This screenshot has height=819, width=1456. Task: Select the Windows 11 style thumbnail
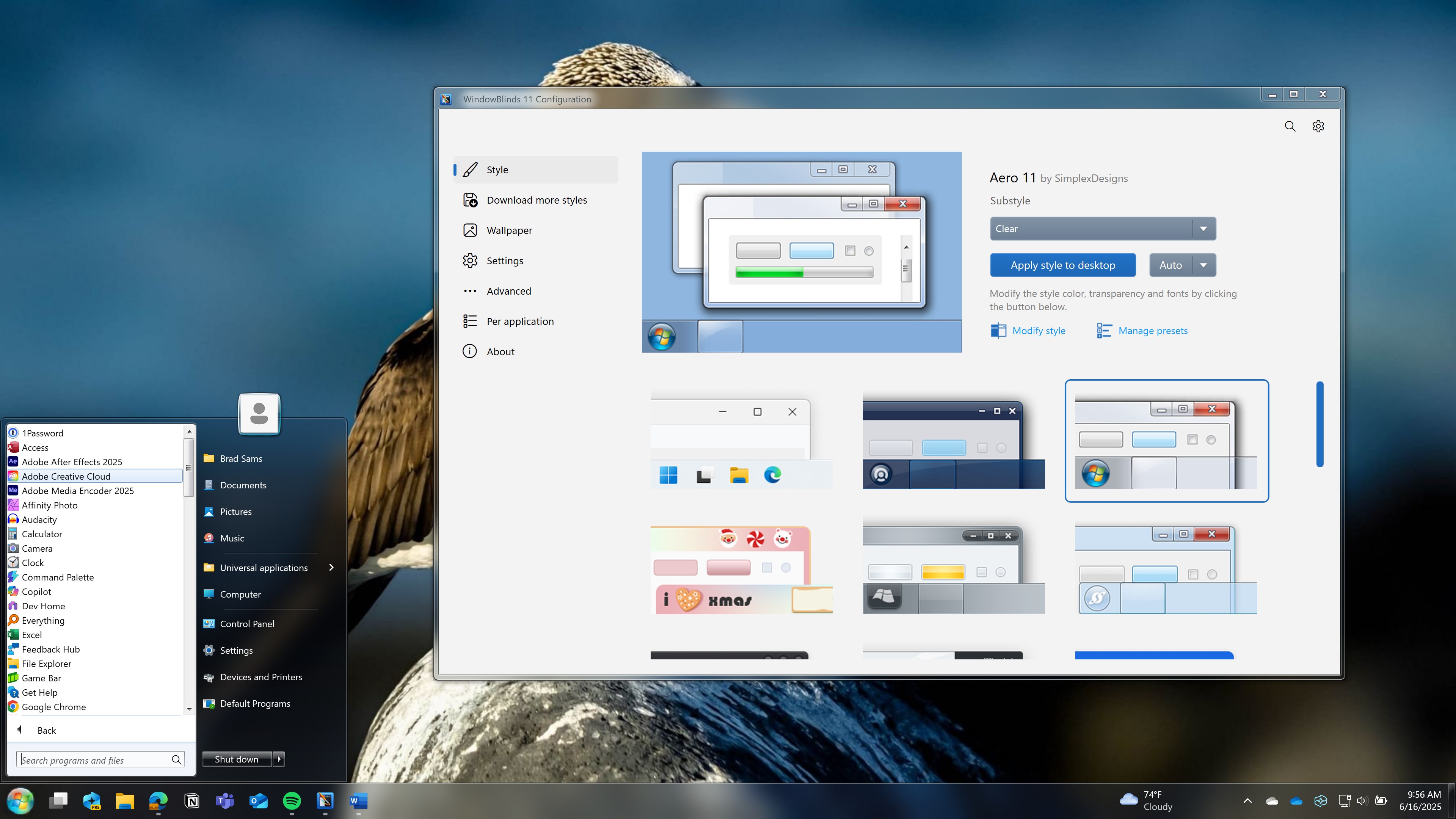(x=741, y=441)
